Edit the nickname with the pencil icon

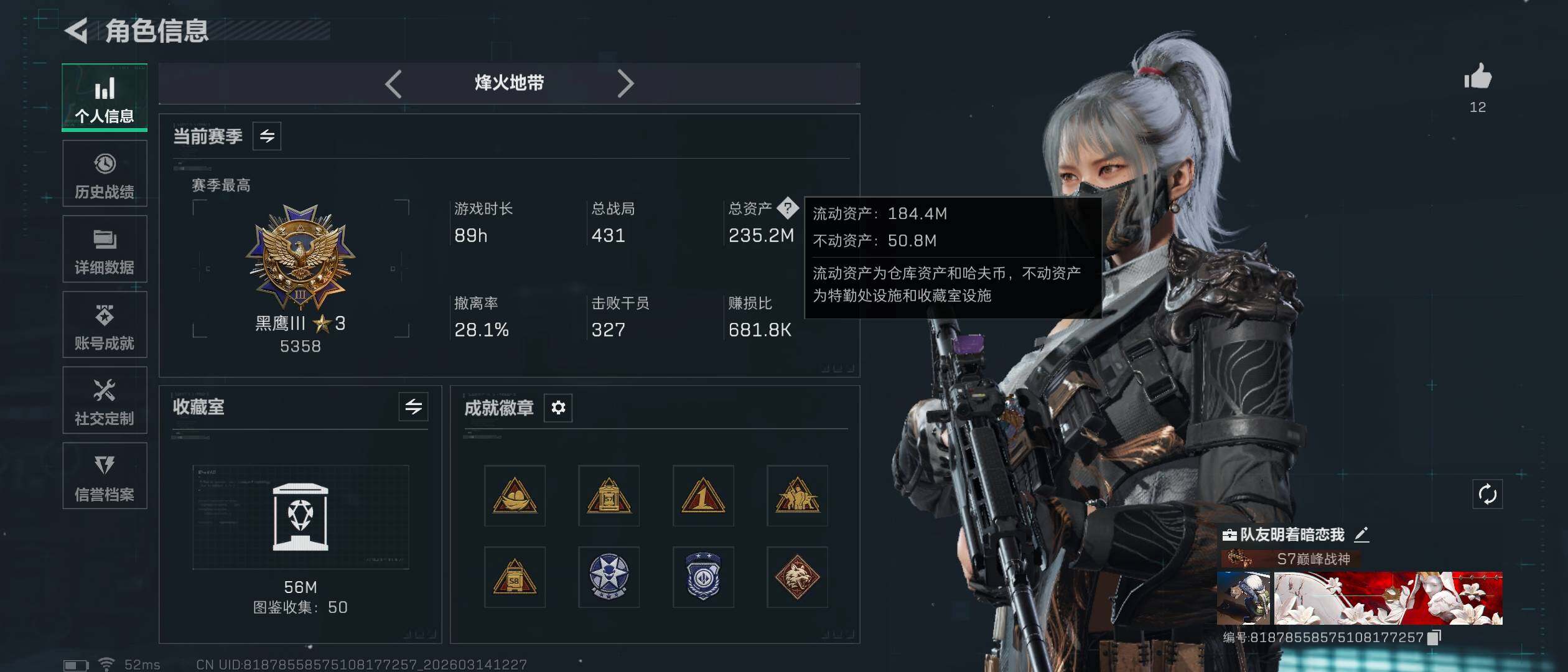pyautogui.click(x=1361, y=534)
